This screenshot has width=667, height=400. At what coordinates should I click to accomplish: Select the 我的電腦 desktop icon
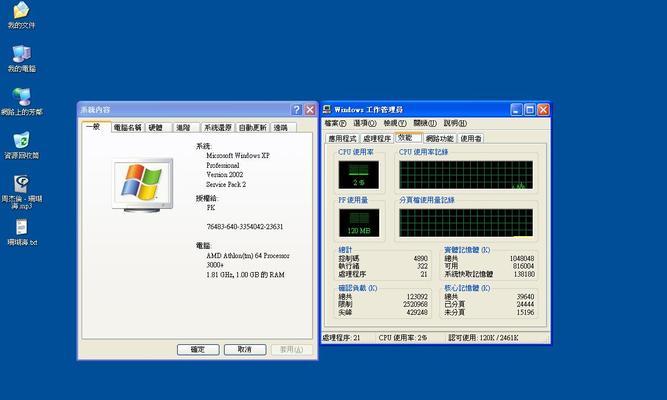21,59
